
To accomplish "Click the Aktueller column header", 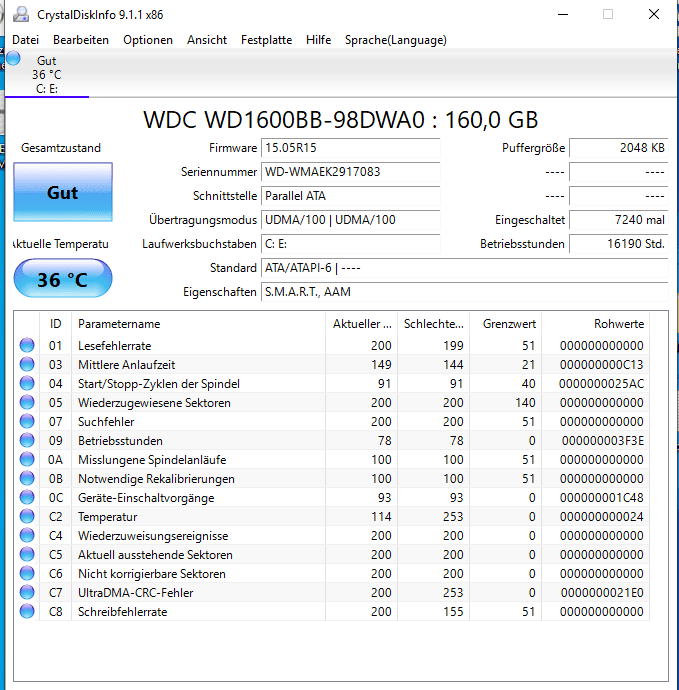I will point(362,324).
